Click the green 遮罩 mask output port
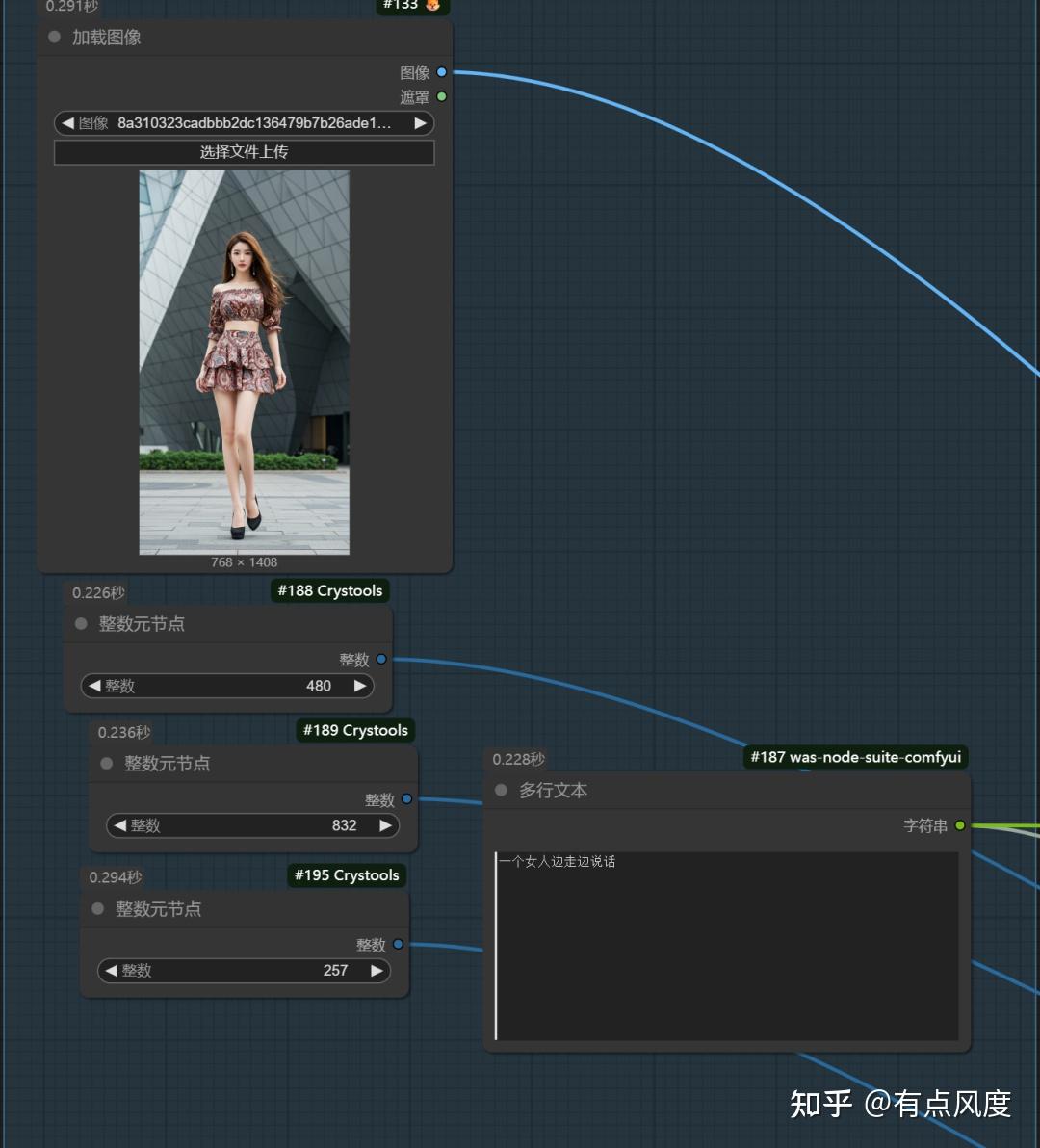The image size is (1040, 1148). 441,96
